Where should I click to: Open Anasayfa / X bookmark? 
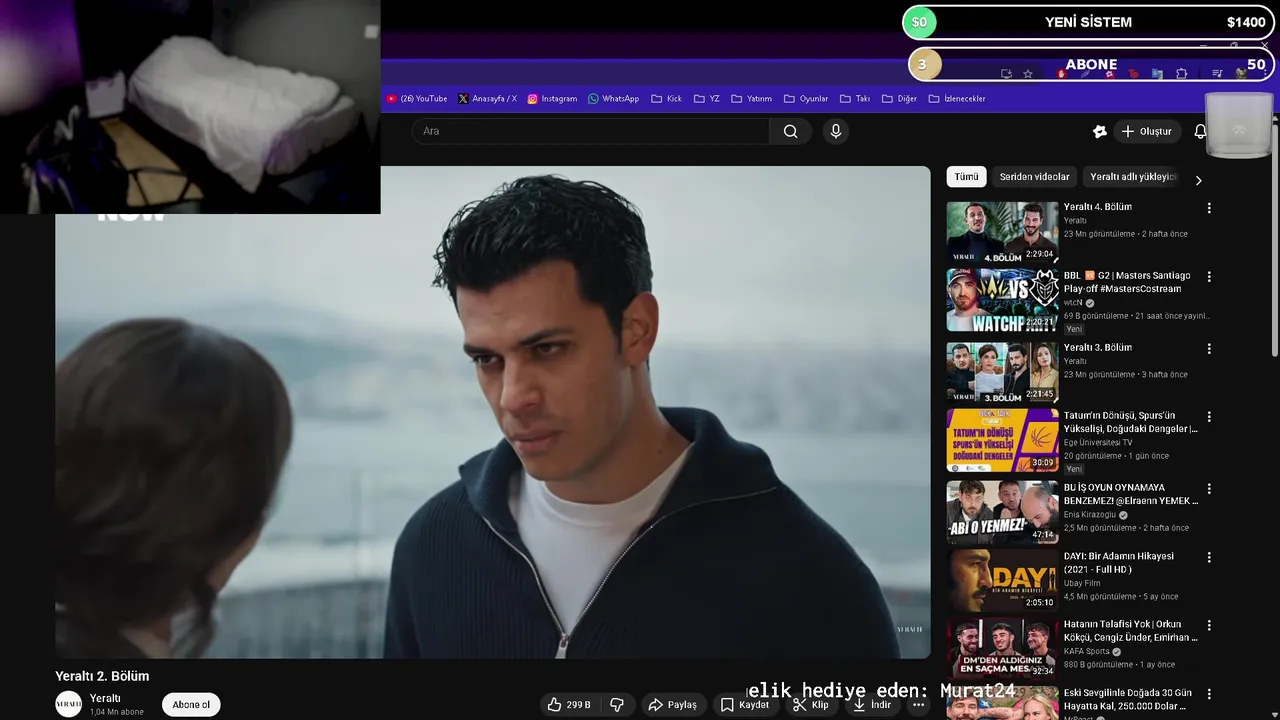[x=488, y=99]
